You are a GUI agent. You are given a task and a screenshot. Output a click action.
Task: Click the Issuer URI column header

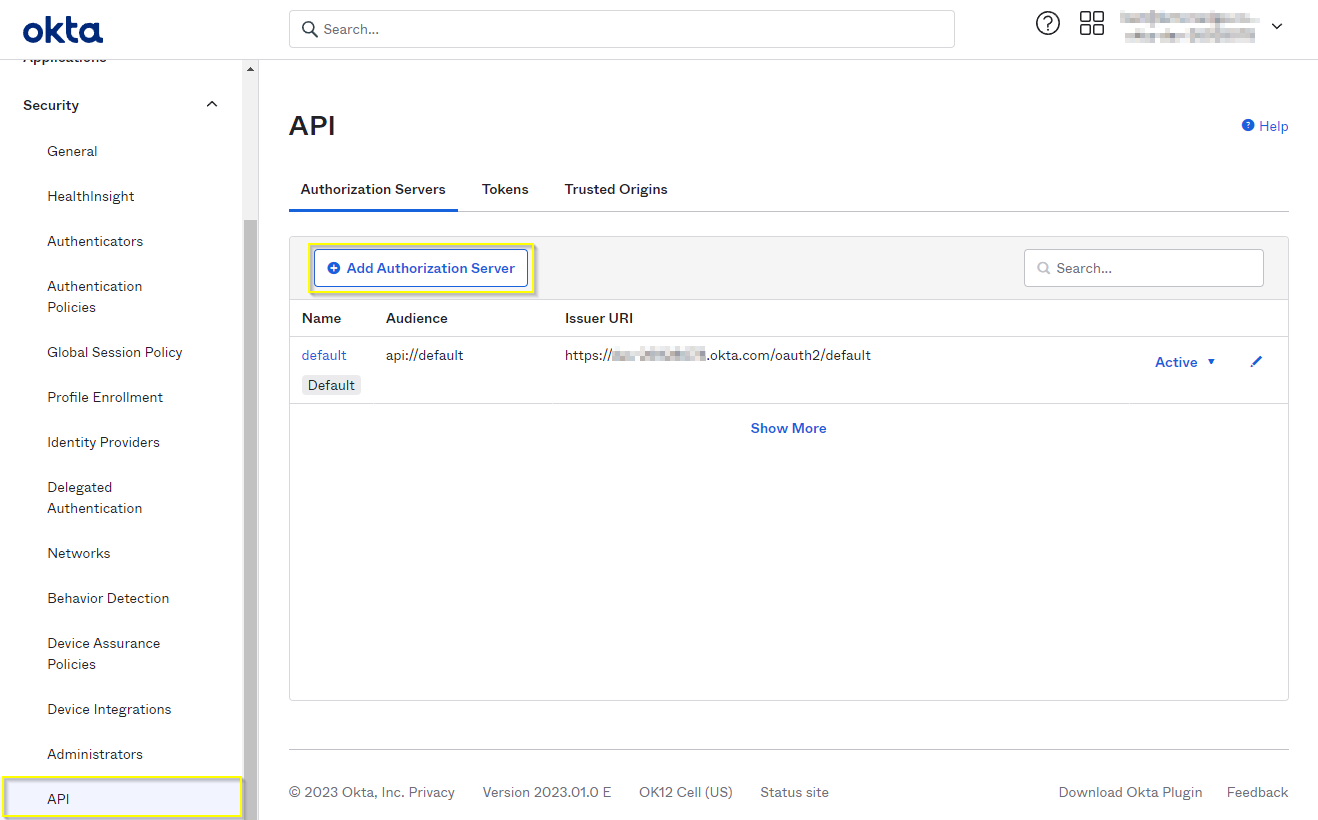(x=599, y=318)
